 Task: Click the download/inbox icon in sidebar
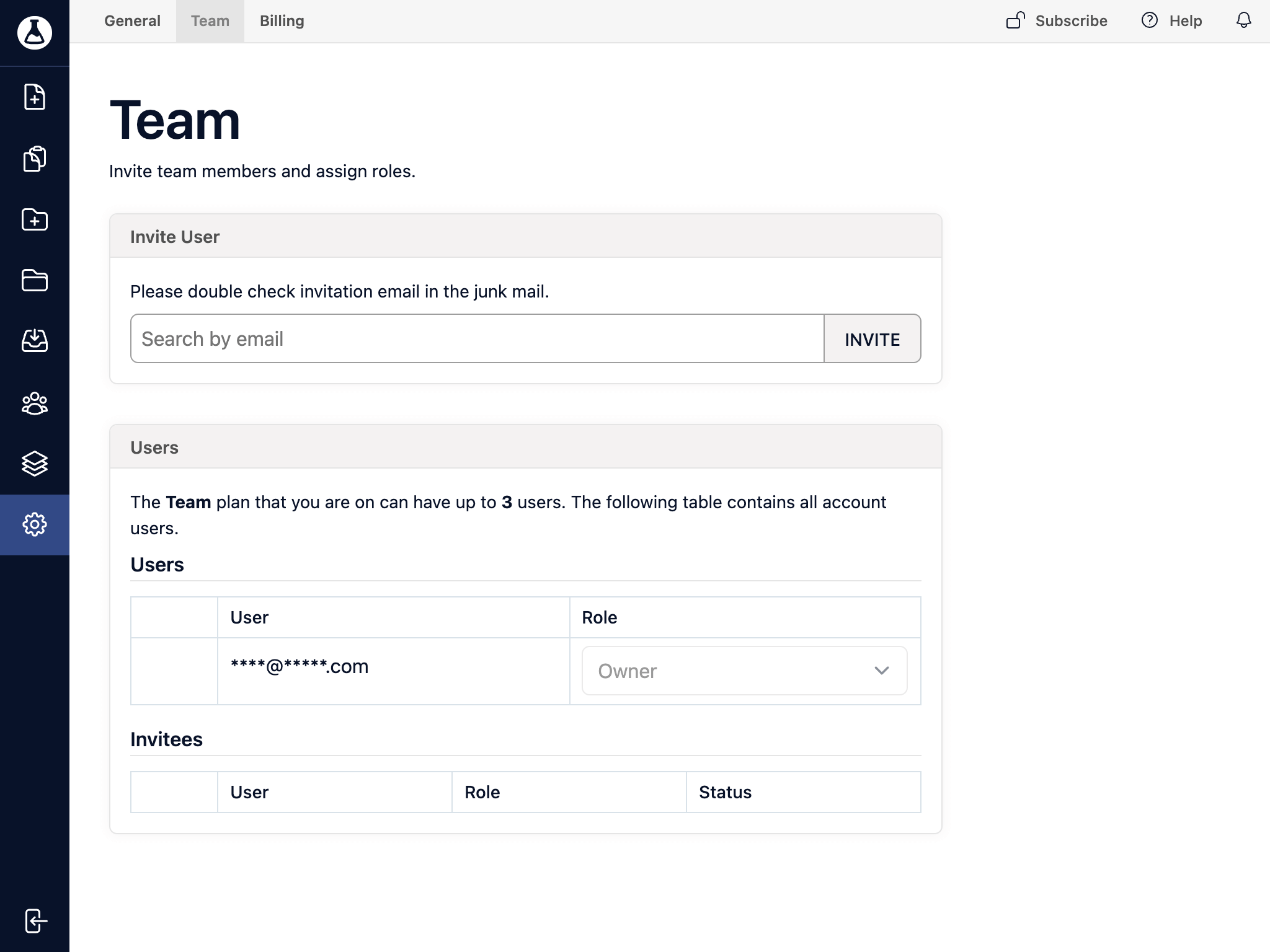[x=35, y=341]
